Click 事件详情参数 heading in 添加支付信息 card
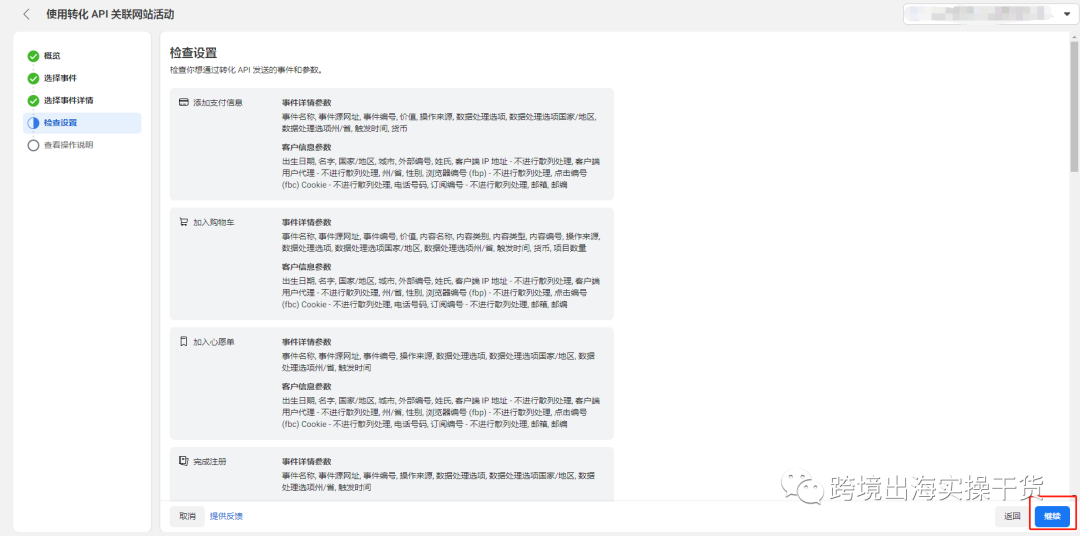Viewport: 1080px width, 536px height. pos(307,103)
